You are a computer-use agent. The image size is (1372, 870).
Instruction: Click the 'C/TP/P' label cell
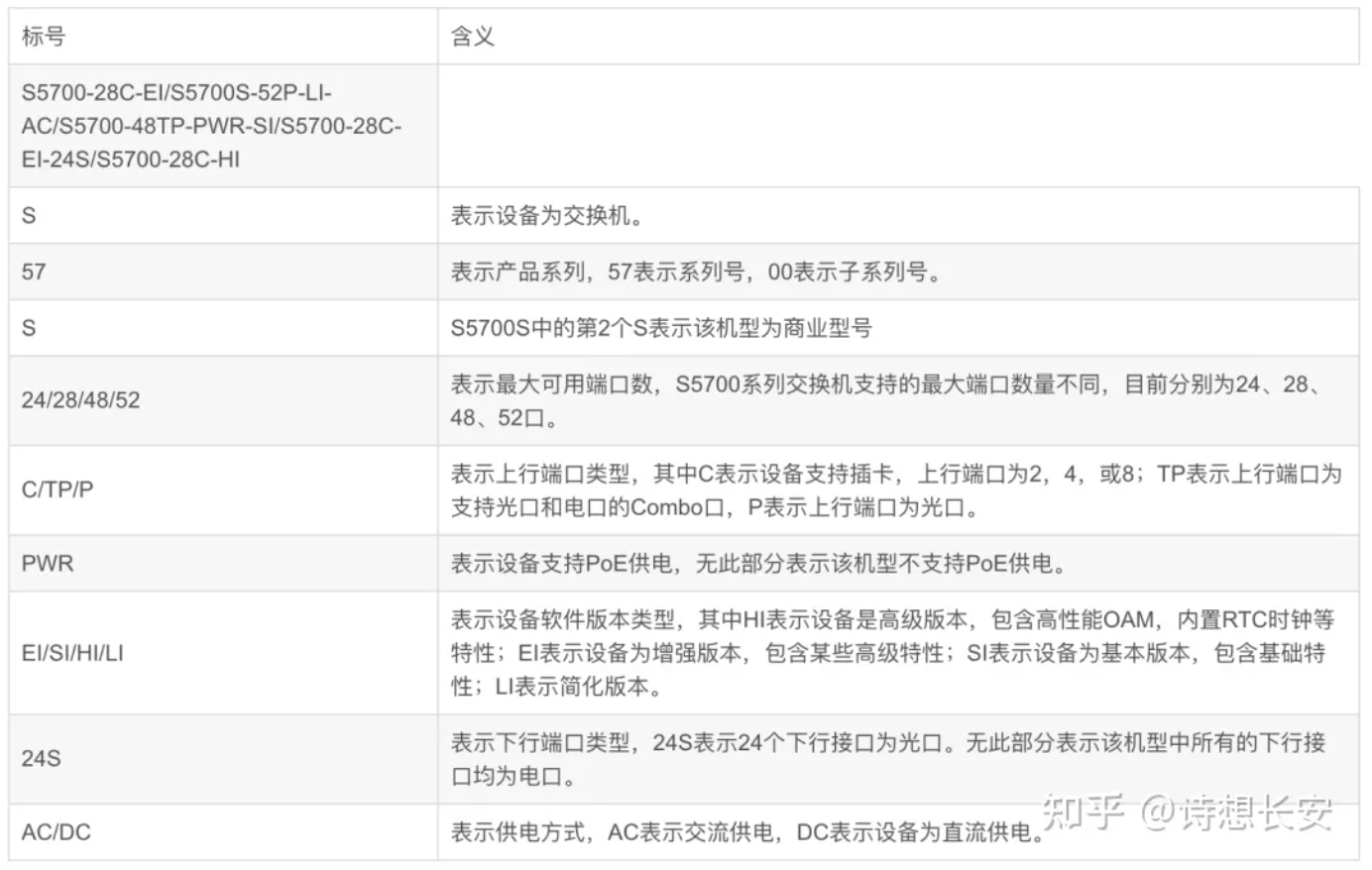coord(223,489)
